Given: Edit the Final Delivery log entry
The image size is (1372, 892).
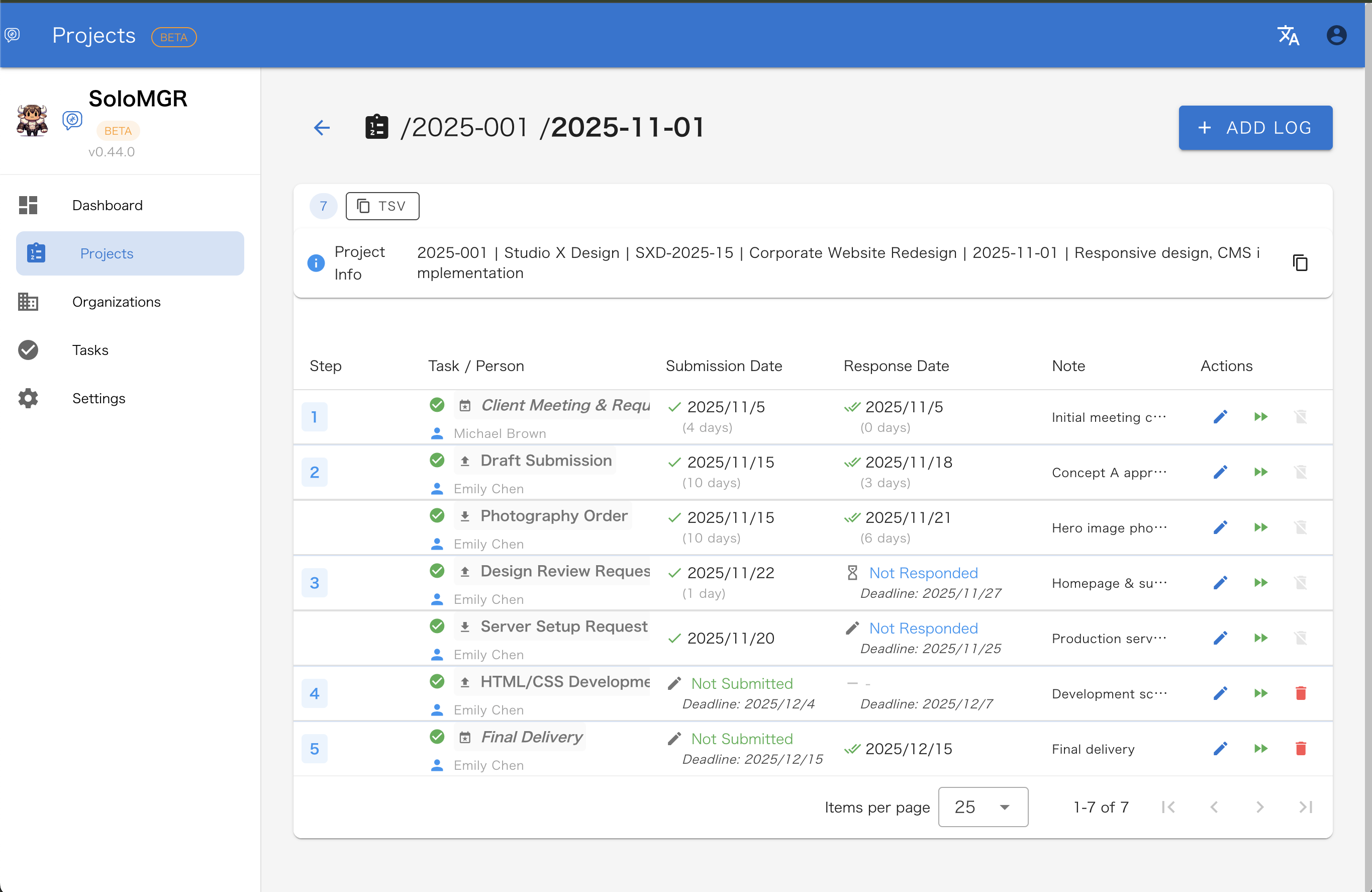Looking at the screenshot, I should (1220, 748).
